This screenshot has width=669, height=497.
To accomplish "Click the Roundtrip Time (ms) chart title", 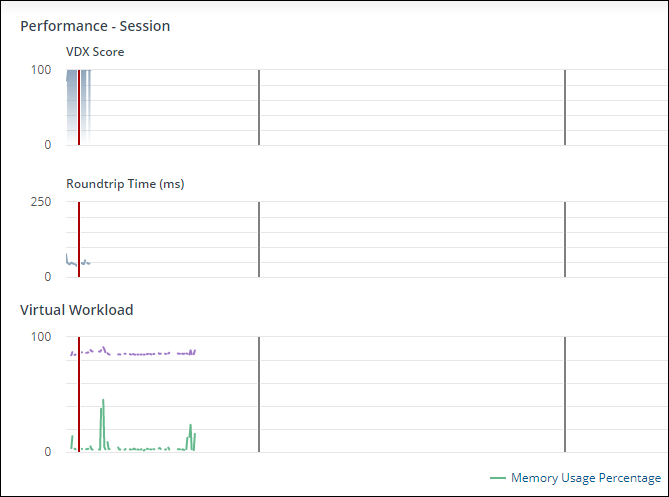I will 125,184.
